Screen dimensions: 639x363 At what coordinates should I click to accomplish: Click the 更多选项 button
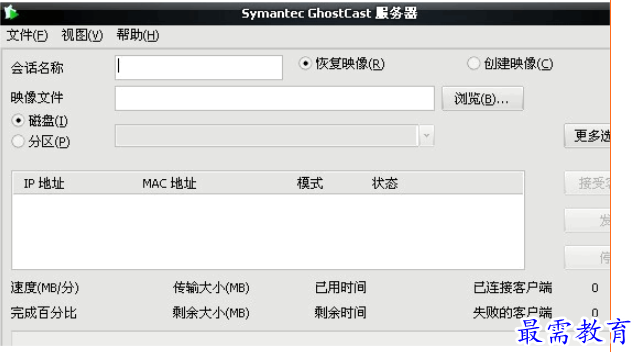tap(587, 136)
